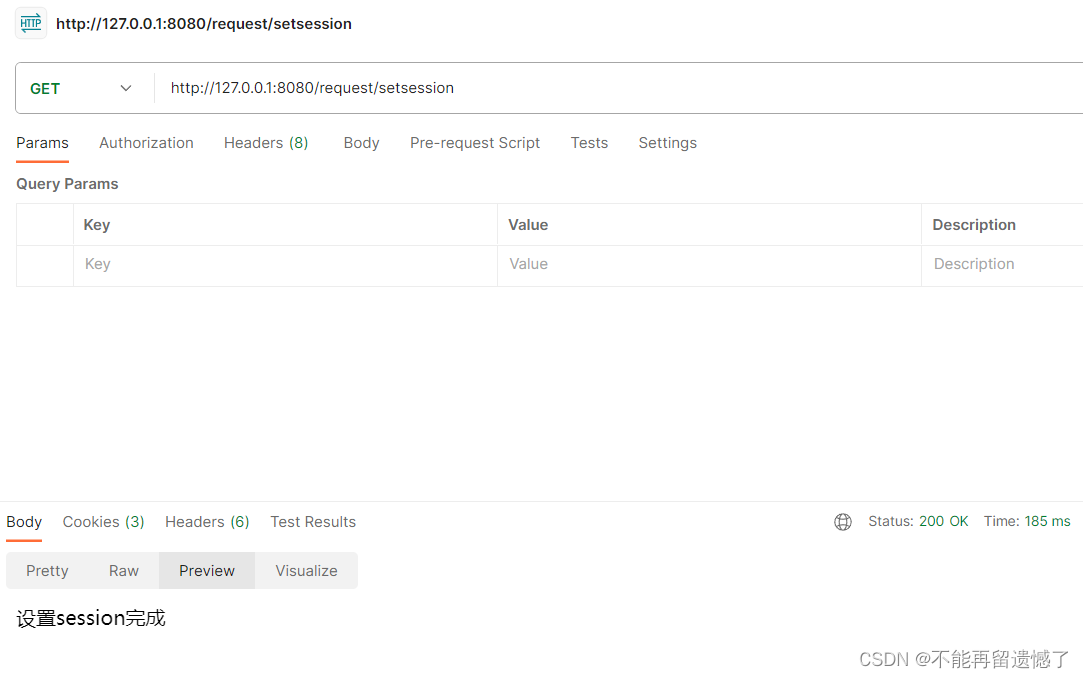Open the Test Results tab
1083x678 pixels.
point(313,522)
